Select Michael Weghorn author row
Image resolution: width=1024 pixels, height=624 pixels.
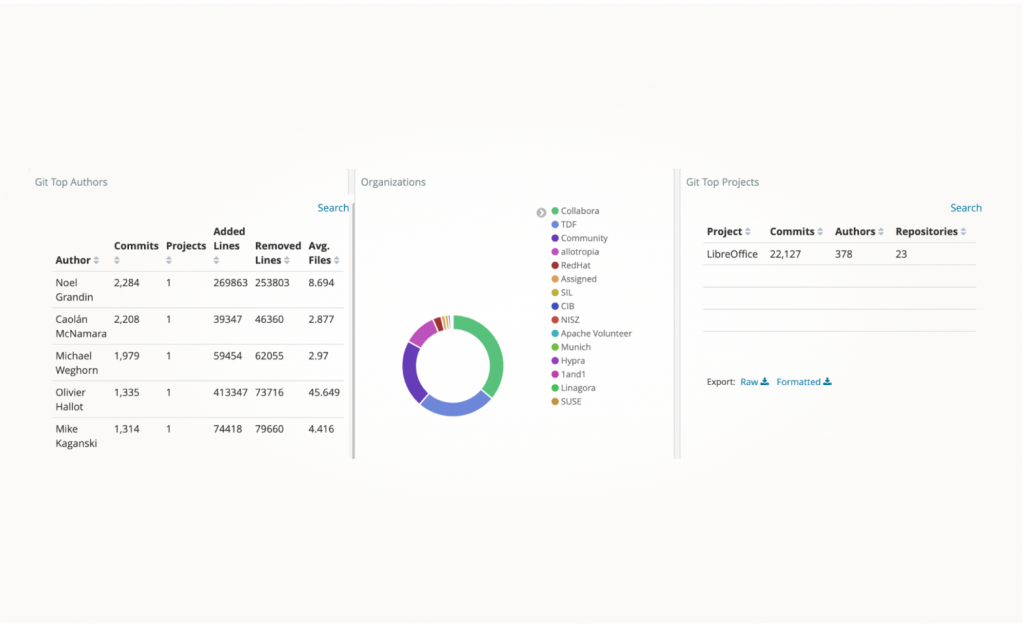coord(198,363)
